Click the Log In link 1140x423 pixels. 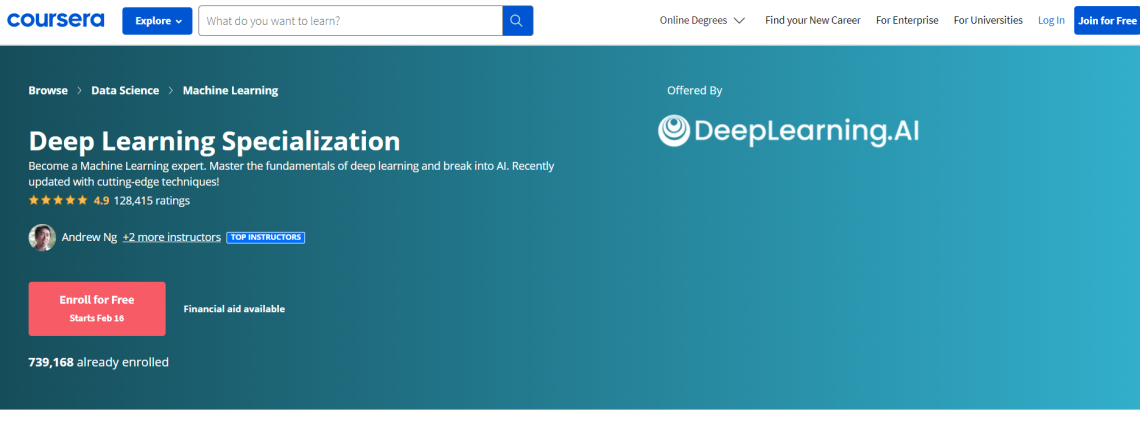point(1051,20)
